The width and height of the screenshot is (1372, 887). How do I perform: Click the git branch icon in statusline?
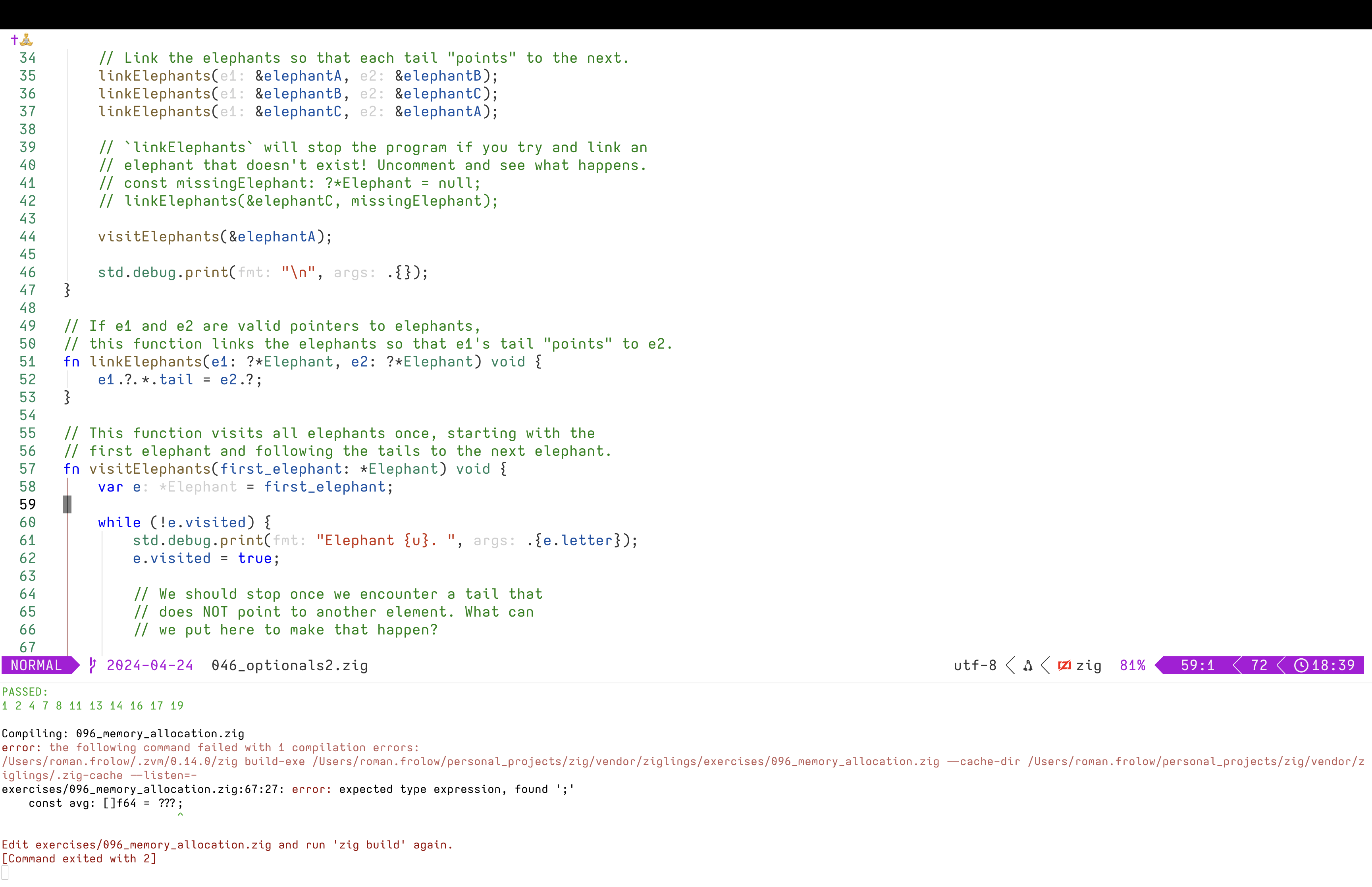coord(92,666)
